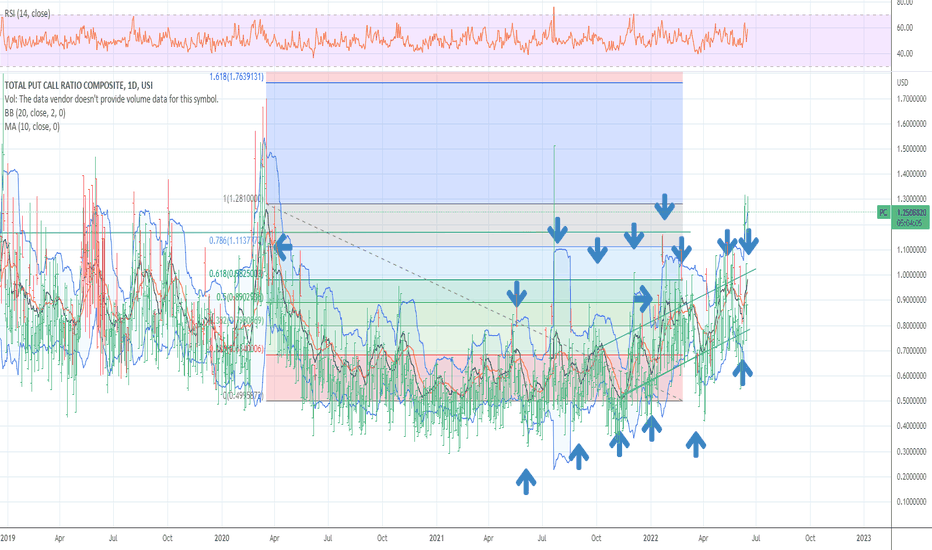The image size is (932, 550).
Task: Click 0.8000000 on the price axis
Action: point(911,326)
